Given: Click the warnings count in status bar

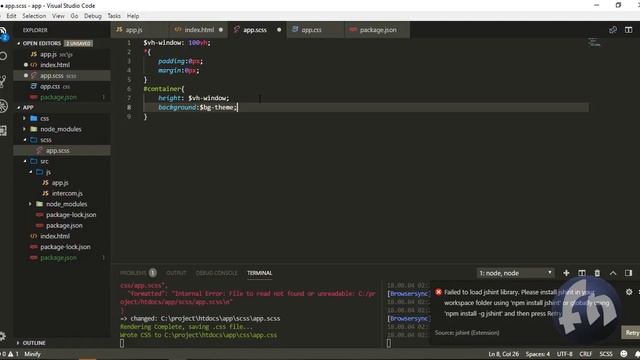Looking at the screenshot, I should coord(13,354).
